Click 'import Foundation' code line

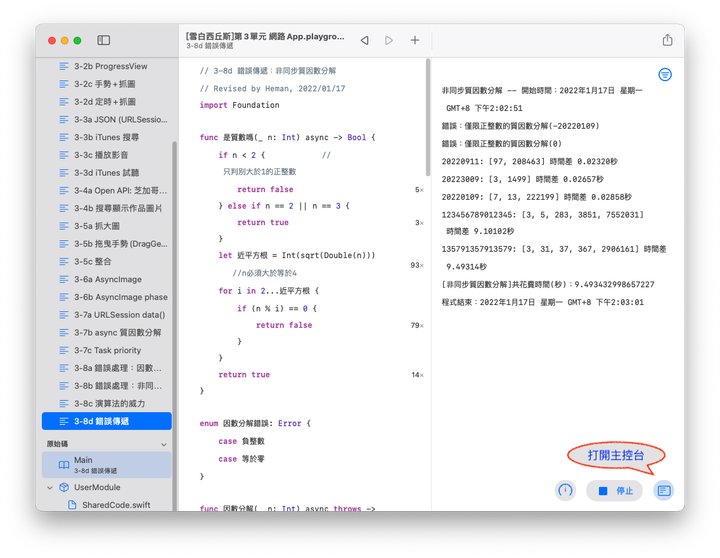click(x=239, y=105)
